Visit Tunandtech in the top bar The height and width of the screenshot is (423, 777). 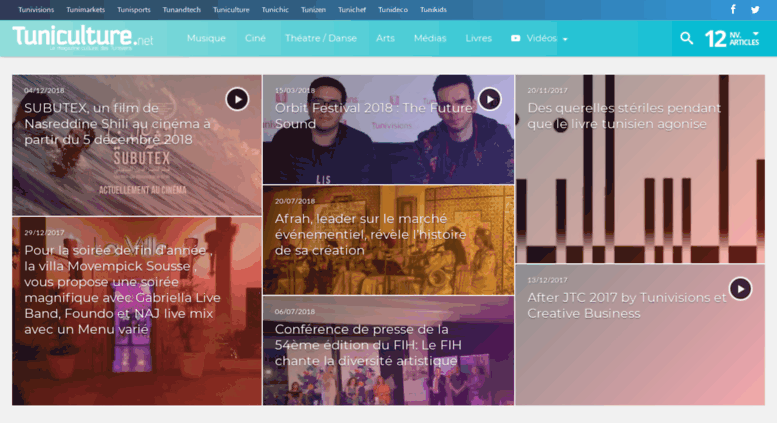[x=181, y=9]
